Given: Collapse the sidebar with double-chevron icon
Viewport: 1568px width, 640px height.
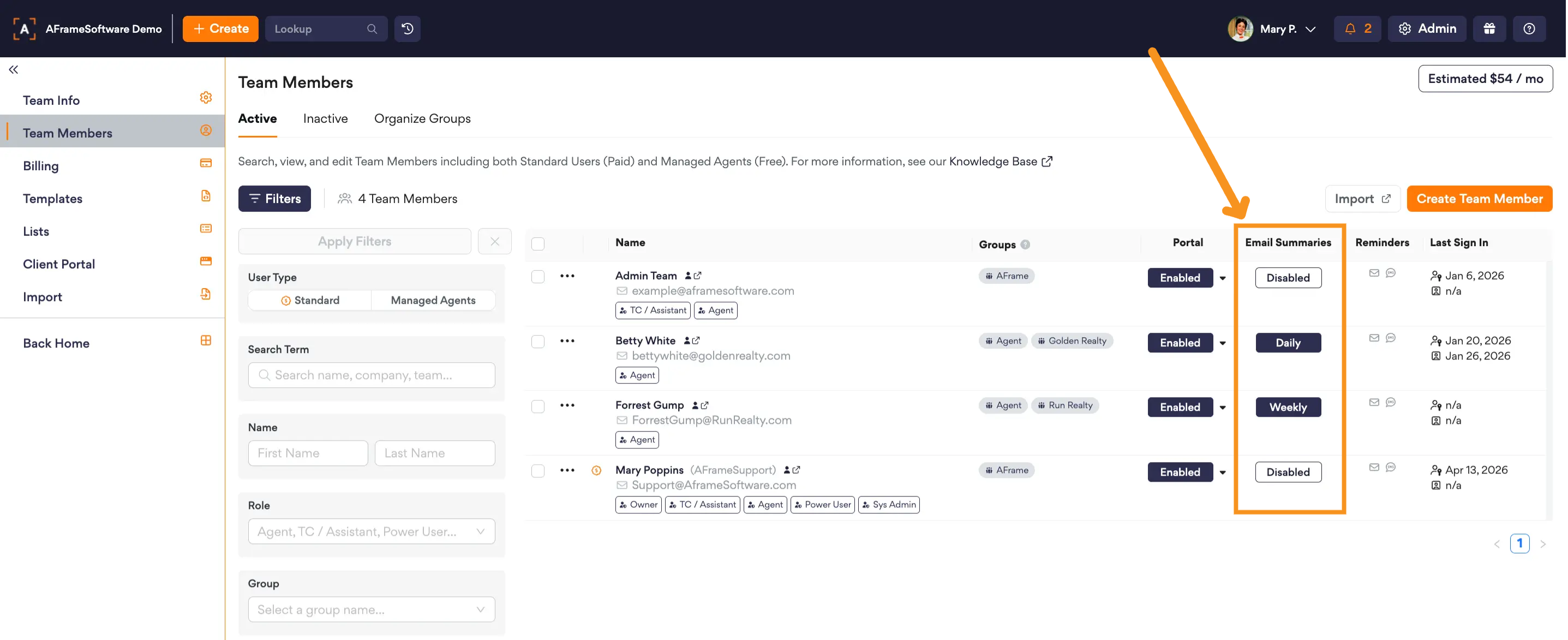Looking at the screenshot, I should click(x=14, y=69).
